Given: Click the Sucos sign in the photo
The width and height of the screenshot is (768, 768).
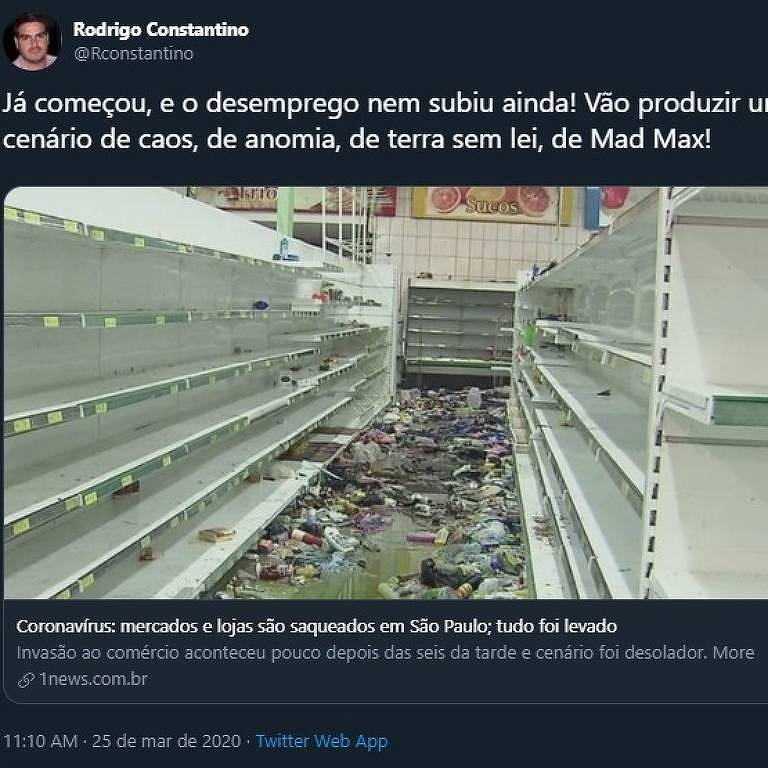Looking at the screenshot, I should pos(491,206).
